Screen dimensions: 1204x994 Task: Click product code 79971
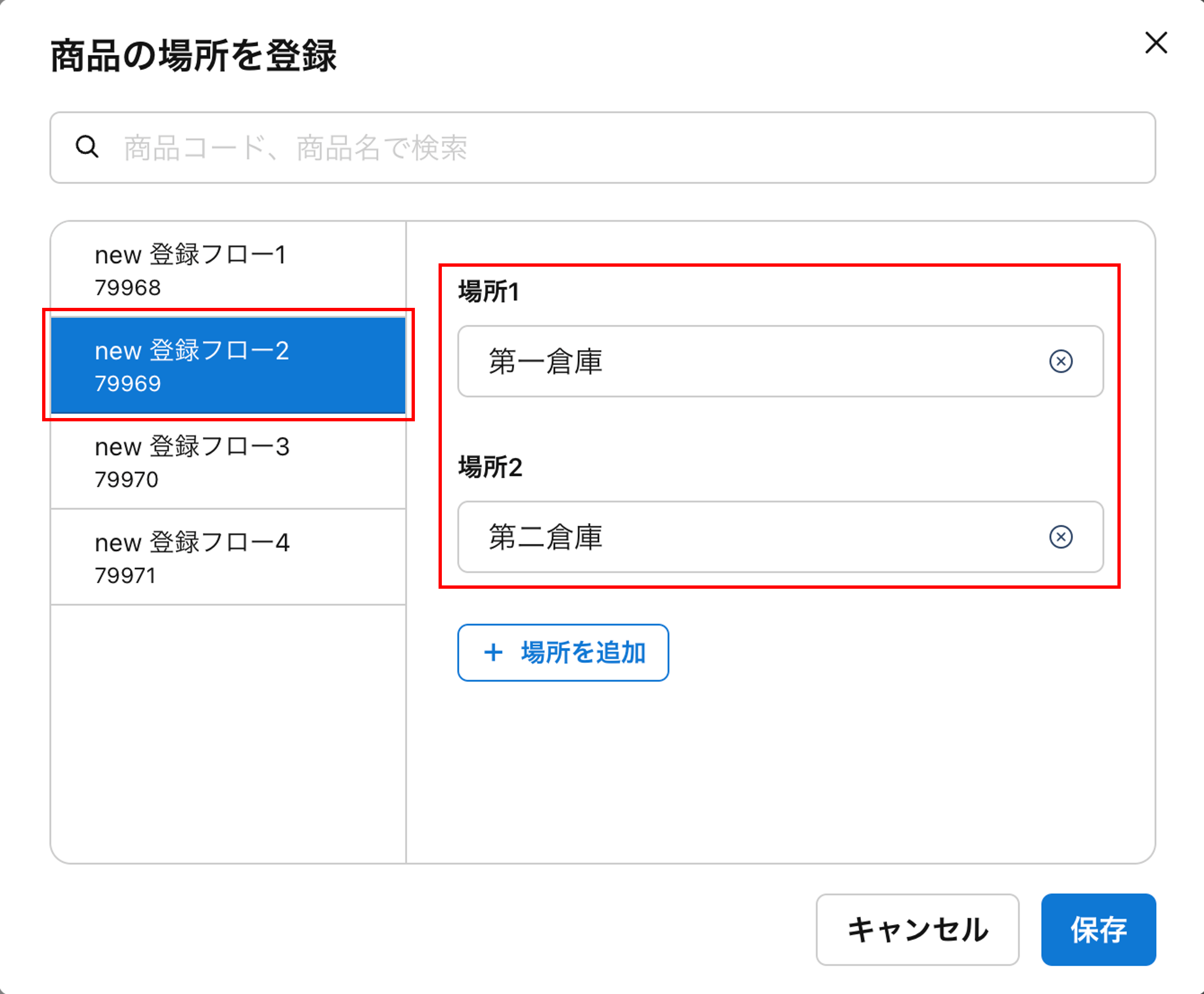coord(125,575)
